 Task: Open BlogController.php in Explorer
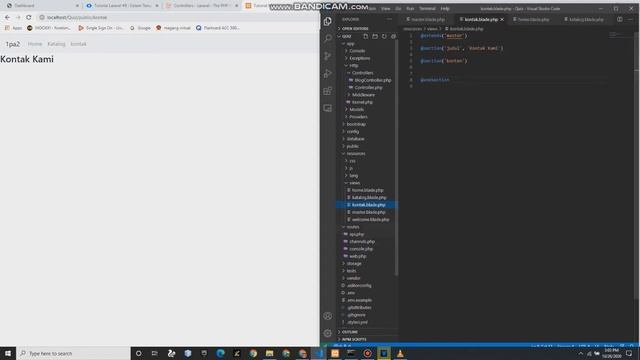pyautogui.click(x=373, y=80)
